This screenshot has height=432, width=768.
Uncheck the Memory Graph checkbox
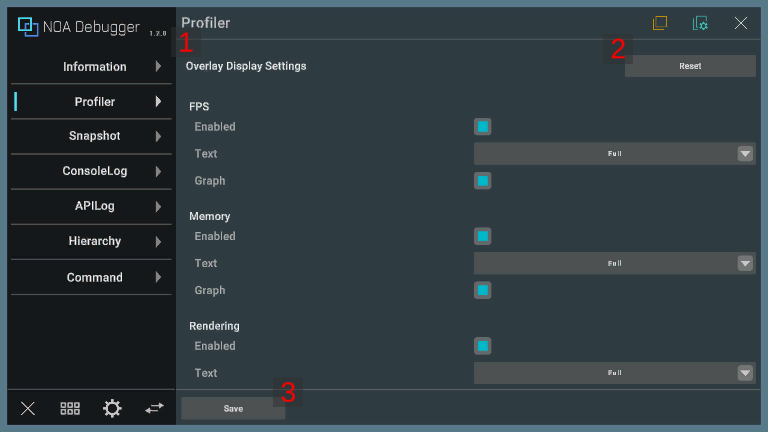pos(483,290)
